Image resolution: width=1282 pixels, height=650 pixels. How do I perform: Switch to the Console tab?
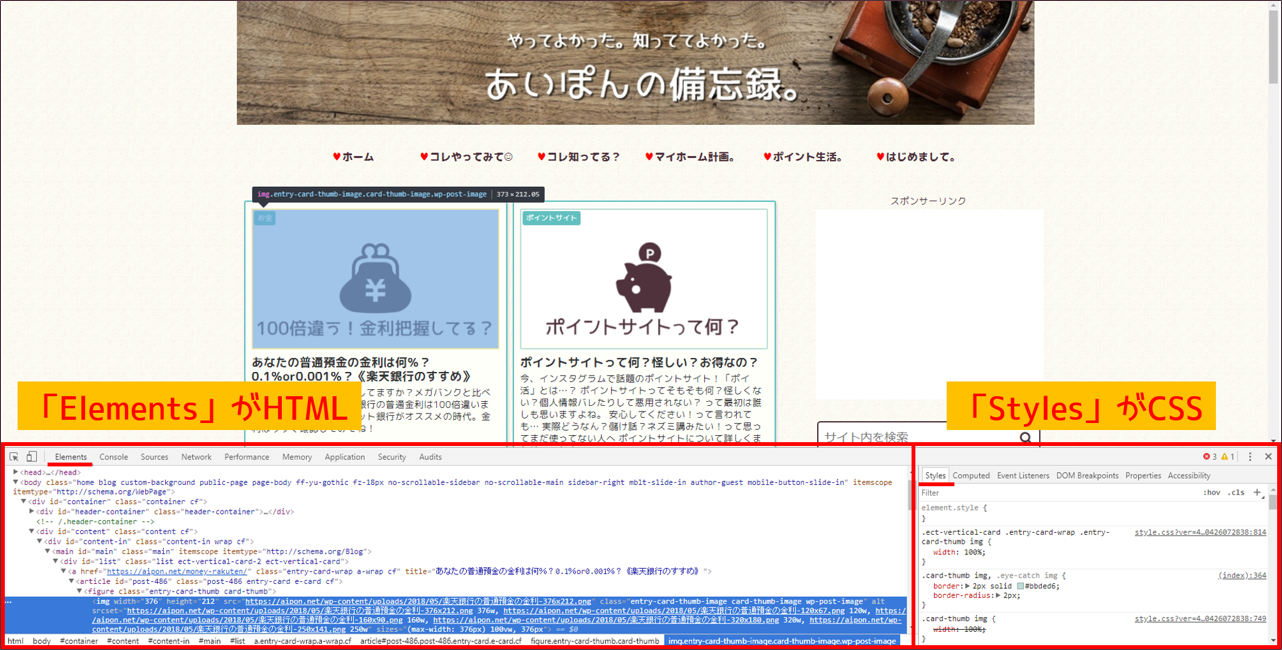coord(114,457)
